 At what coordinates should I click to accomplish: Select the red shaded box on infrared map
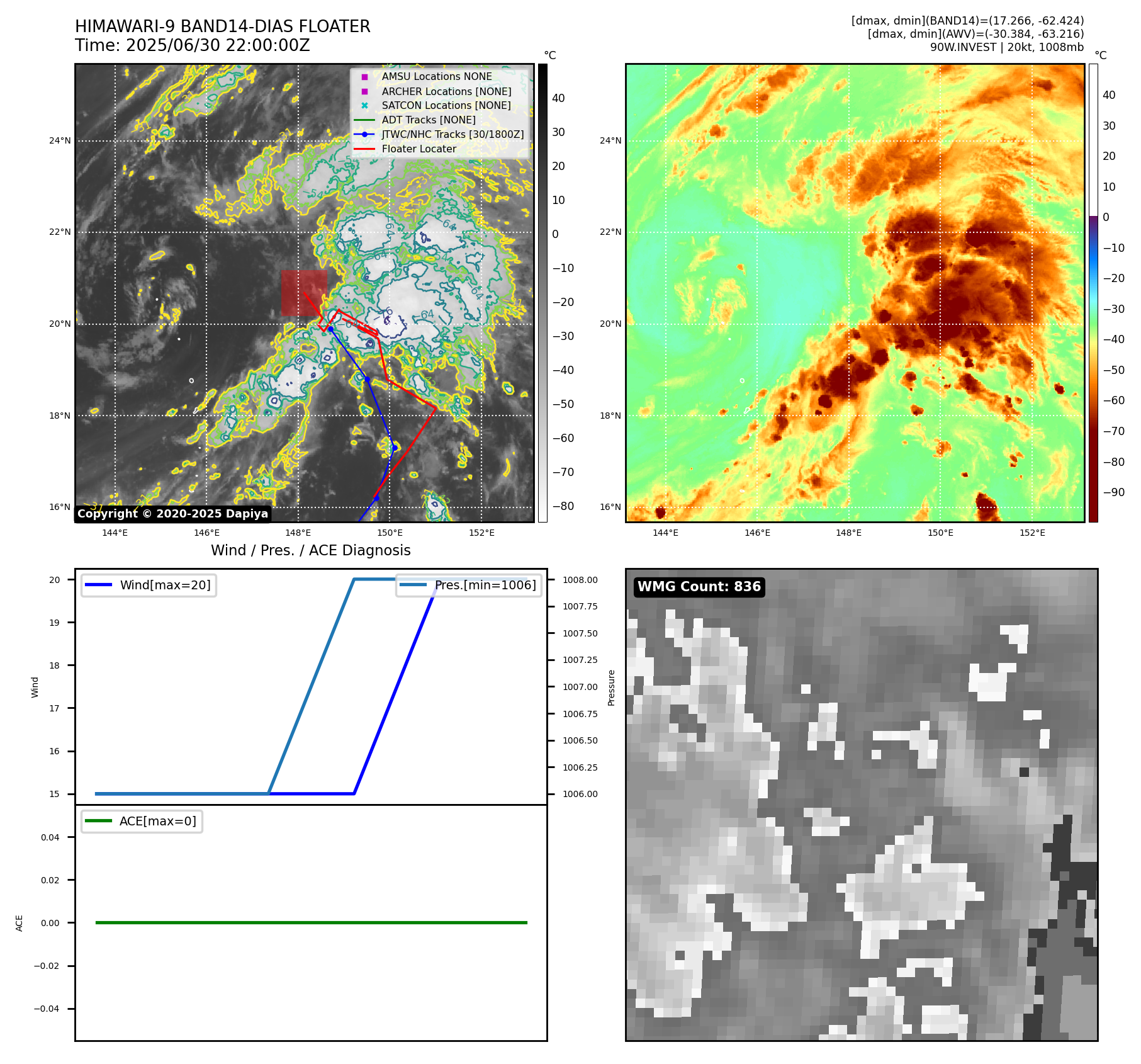pyautogui.click(x=304, y=293)
